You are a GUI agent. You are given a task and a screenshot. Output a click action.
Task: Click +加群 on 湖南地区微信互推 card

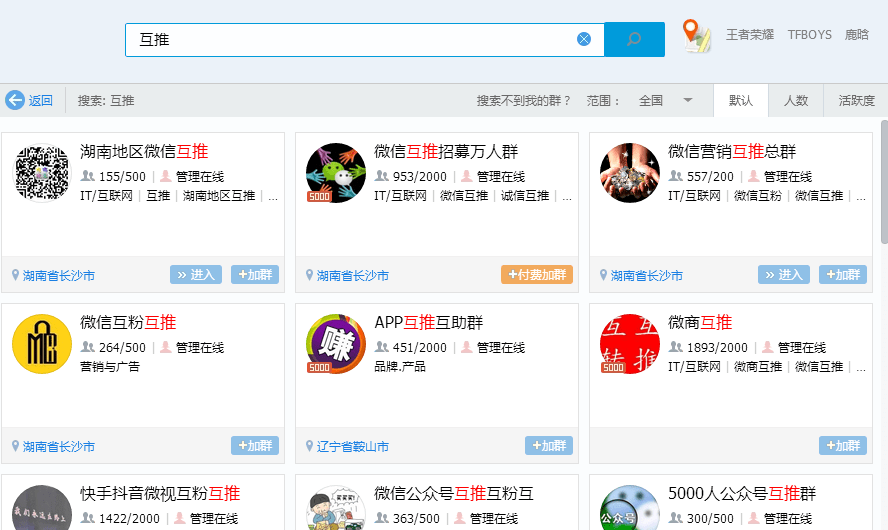pyautogui.click(x=255, y=275)
